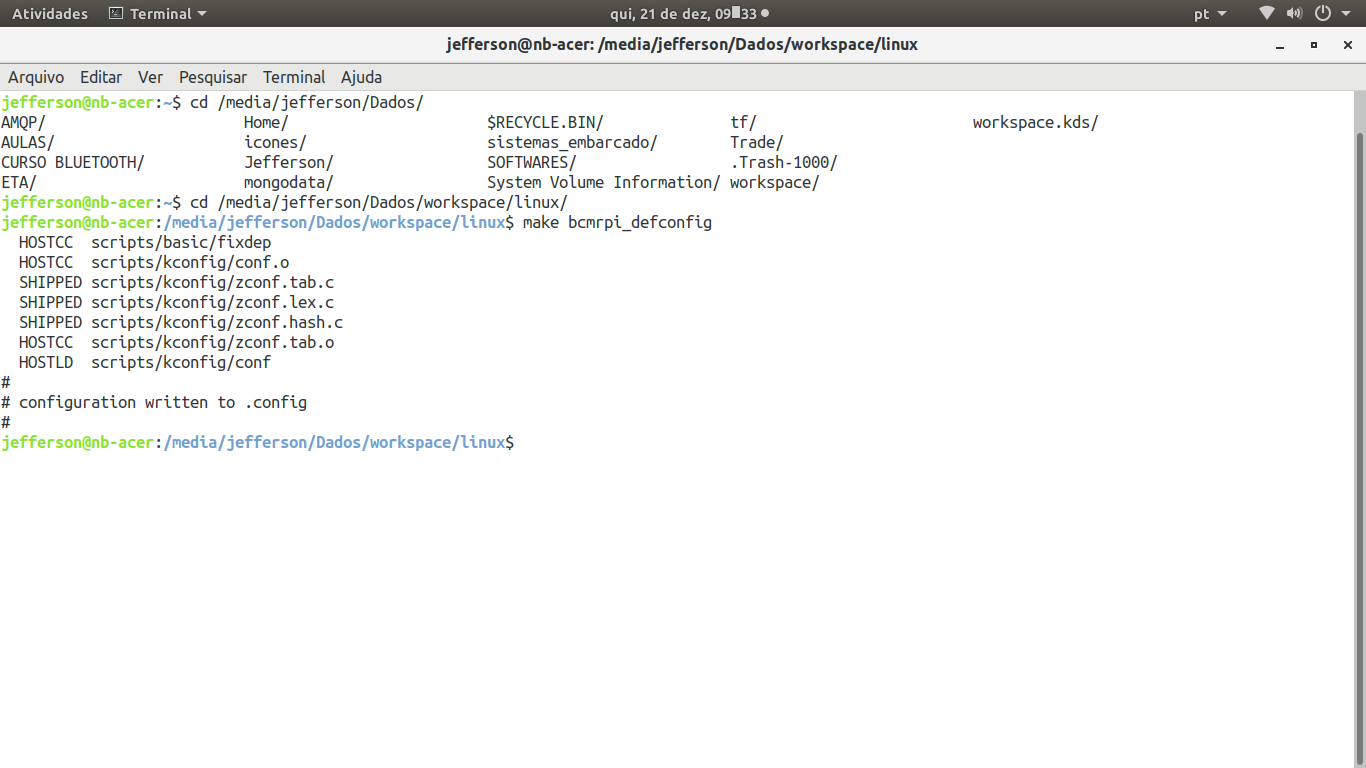
Task: Open the Terminal app menu in top bar
Action: (x=157, y=14)
